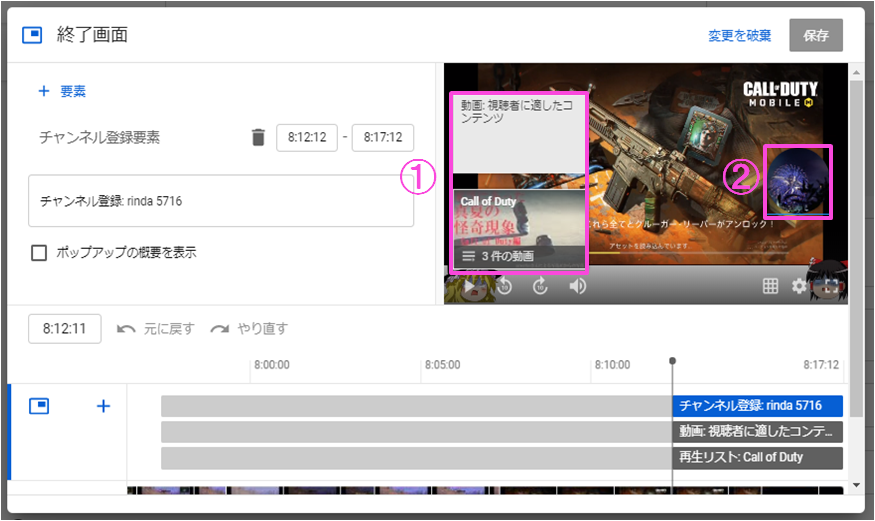Screen dimensions: 875x521
Task: Select the 動画: 視聴者に適したコンテ timeline bar
Action: [x=757, y=431]
